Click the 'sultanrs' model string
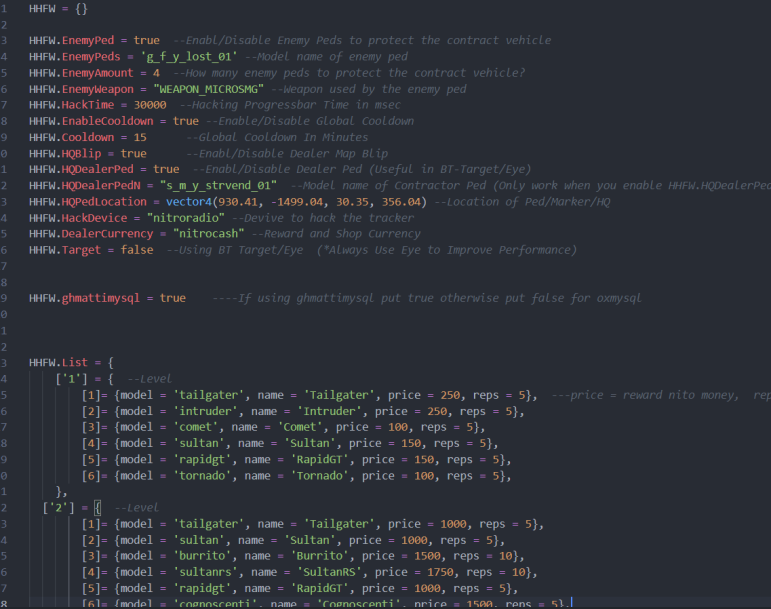 coord(208,572)
